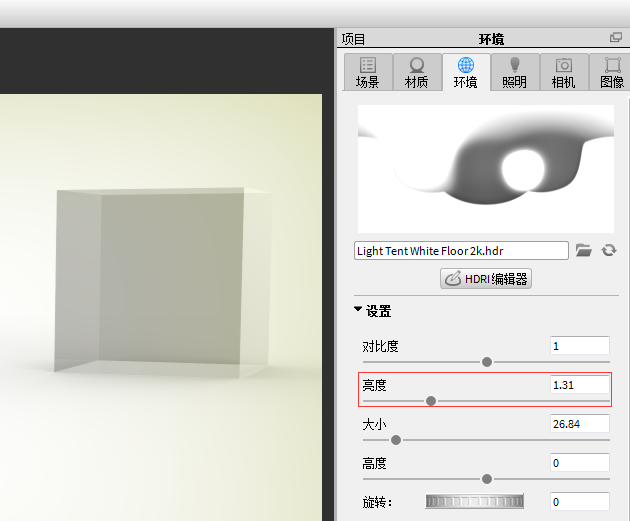Click the 亮度 value field showing 1.31

[x=580, y=385]
